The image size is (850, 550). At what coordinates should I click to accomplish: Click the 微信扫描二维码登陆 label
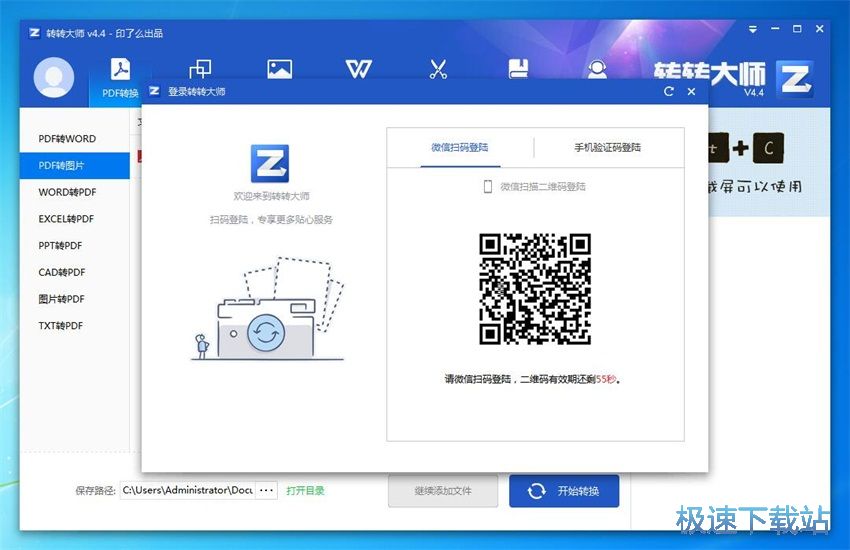[543, 187]
